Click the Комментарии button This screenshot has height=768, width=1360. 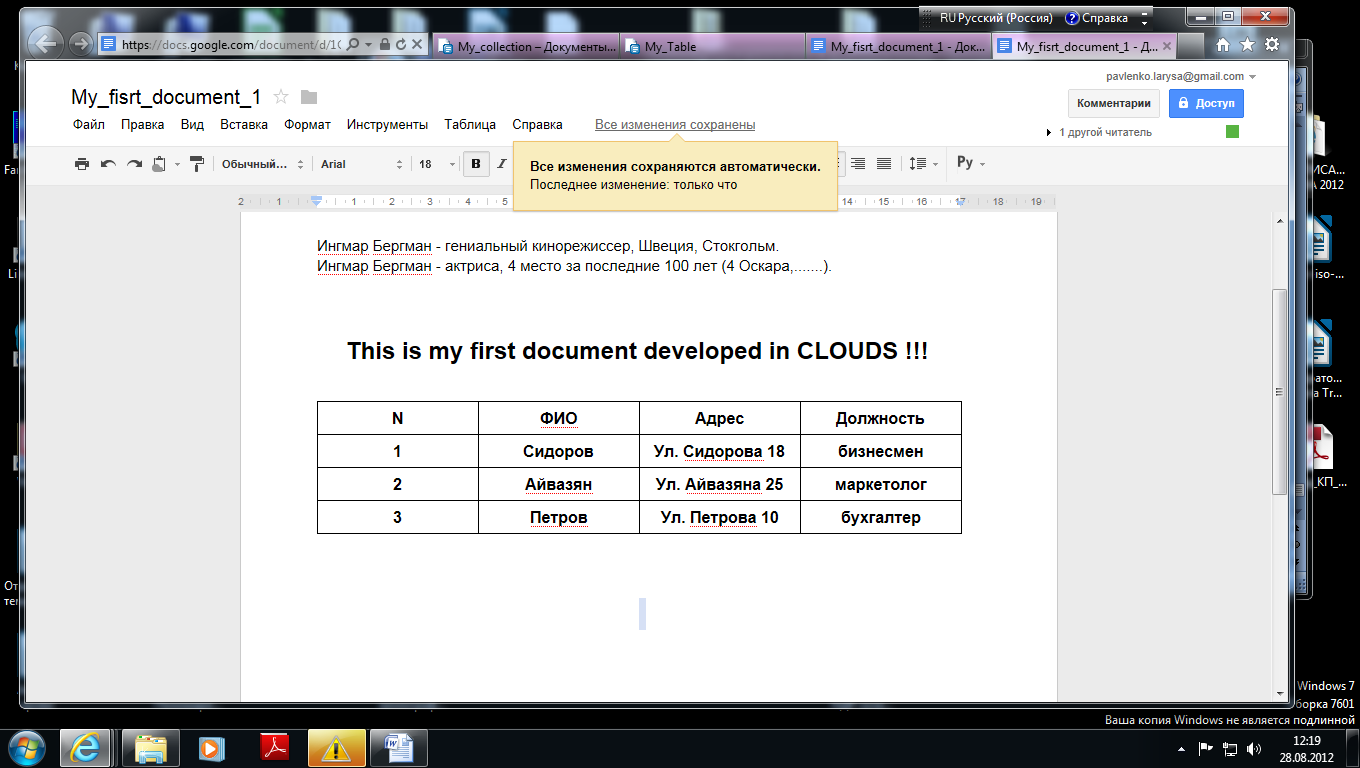click(1115, 103)
